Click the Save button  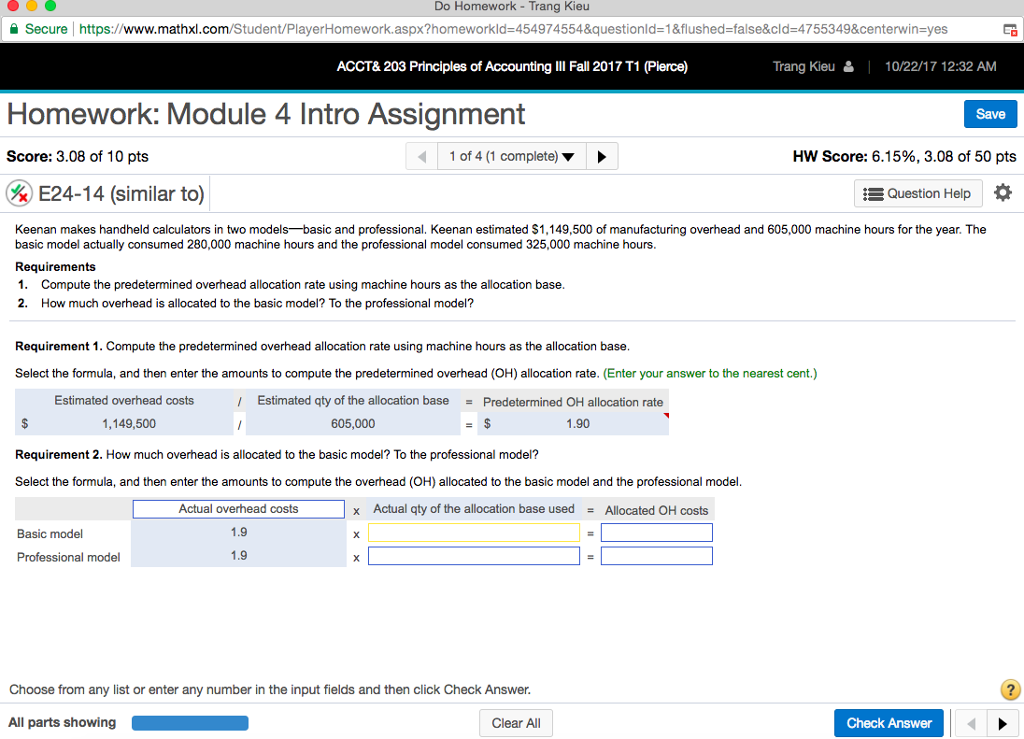click(990, 113)
